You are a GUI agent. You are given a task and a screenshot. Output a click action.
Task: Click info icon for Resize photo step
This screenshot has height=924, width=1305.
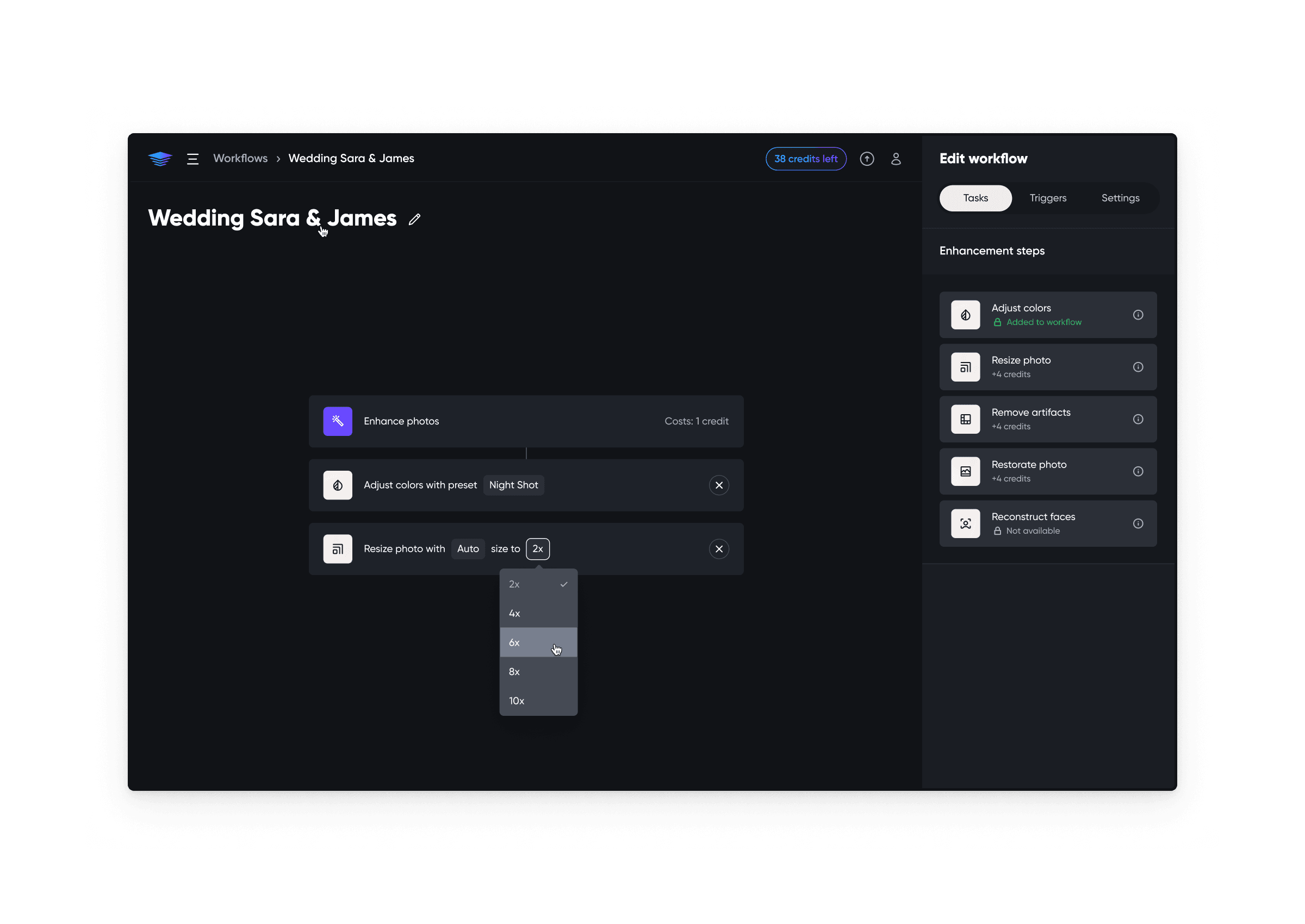[x=1138, y=367]
